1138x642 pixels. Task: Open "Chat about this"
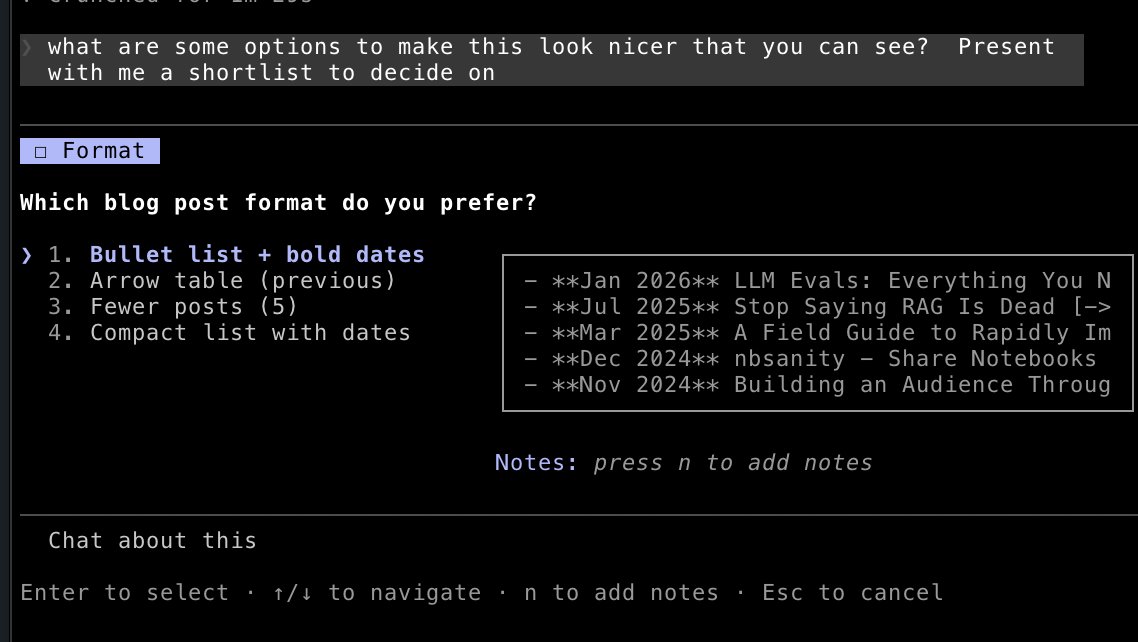coord(152,541)
